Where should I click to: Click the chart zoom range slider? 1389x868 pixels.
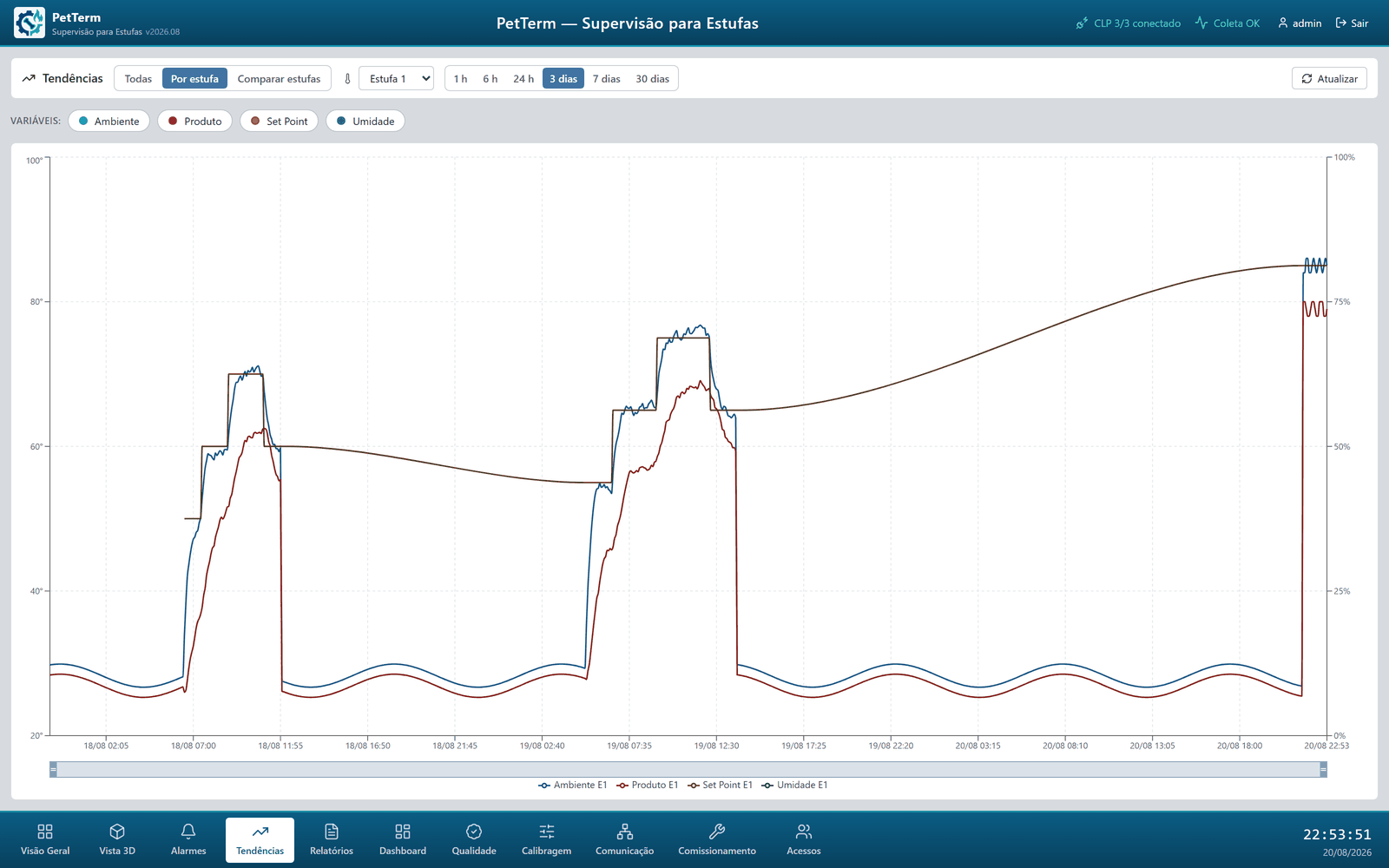688,769
